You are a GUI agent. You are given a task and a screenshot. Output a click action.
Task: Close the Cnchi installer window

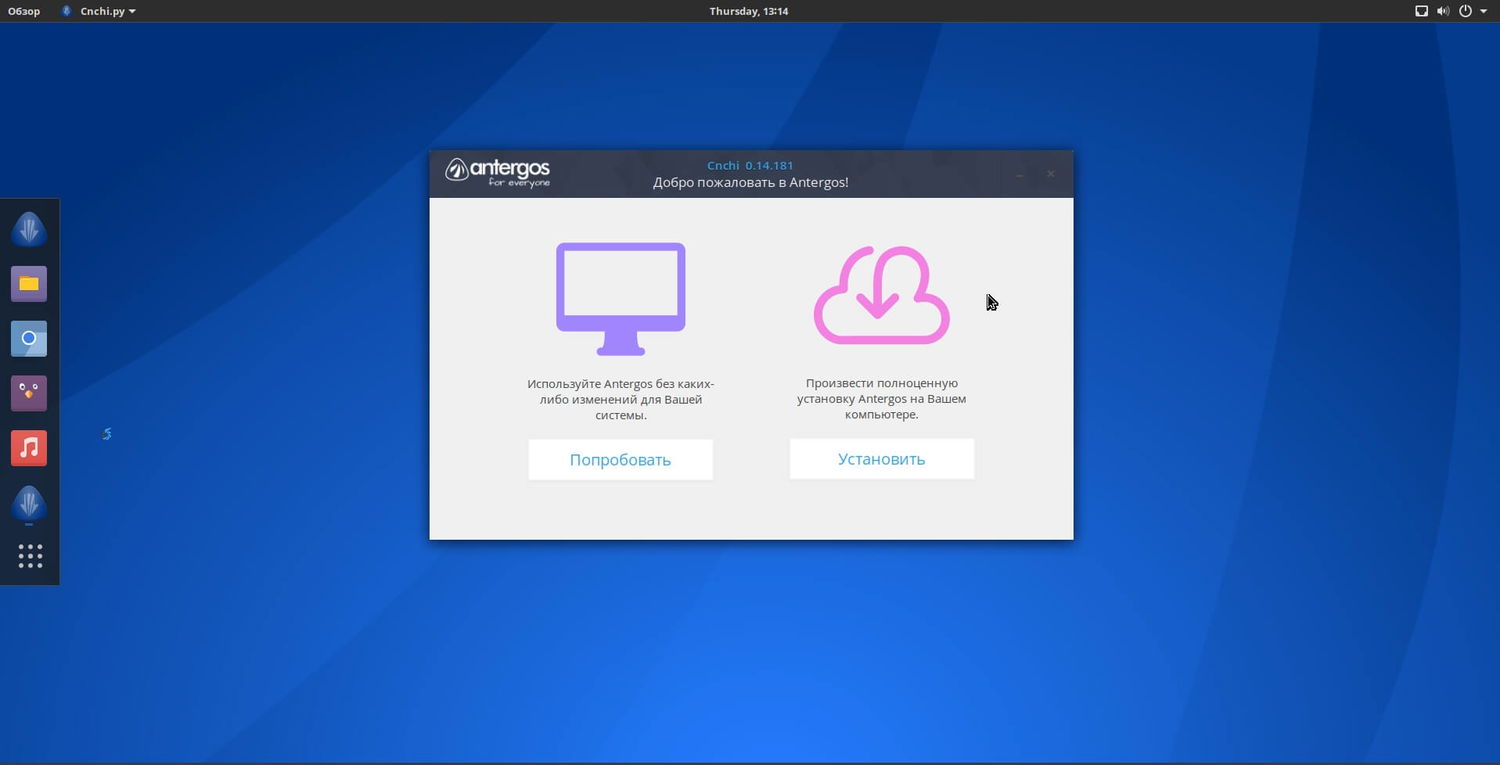[1050, 174]
